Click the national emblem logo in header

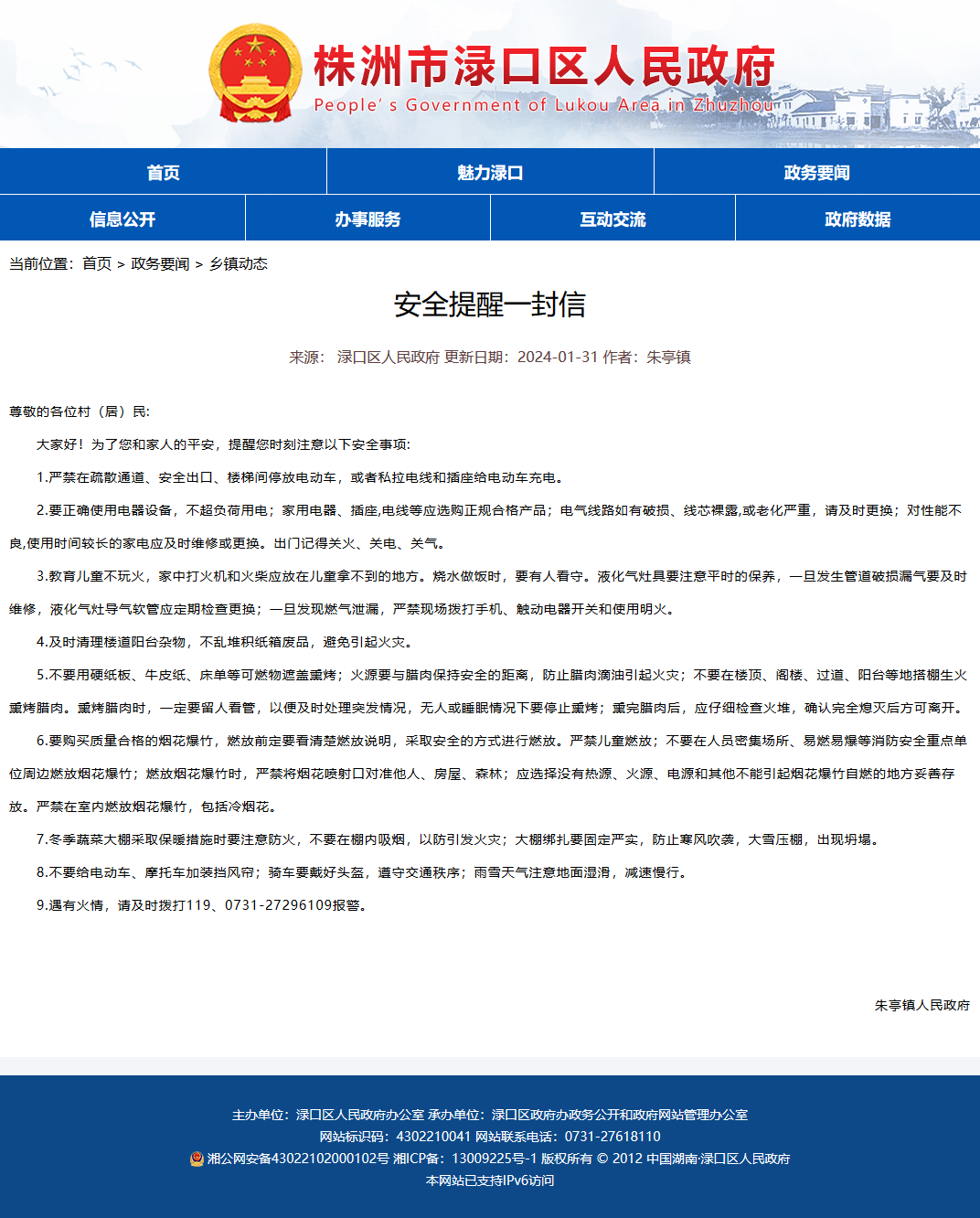point(255,74)
